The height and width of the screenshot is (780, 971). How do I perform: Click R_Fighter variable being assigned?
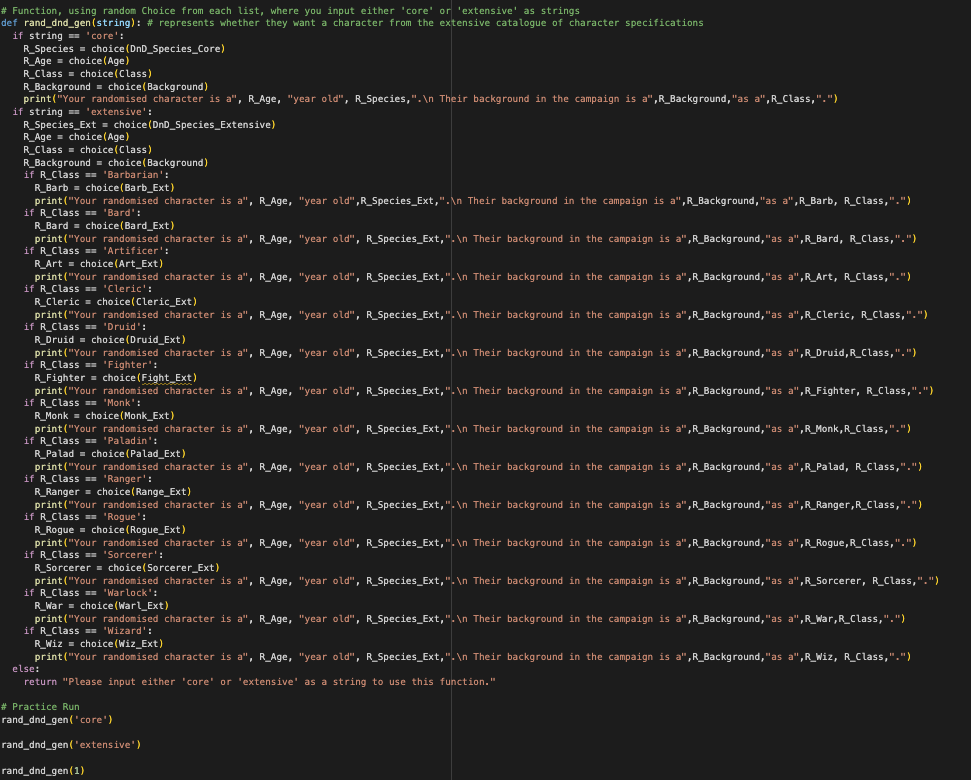click(60, 378)
